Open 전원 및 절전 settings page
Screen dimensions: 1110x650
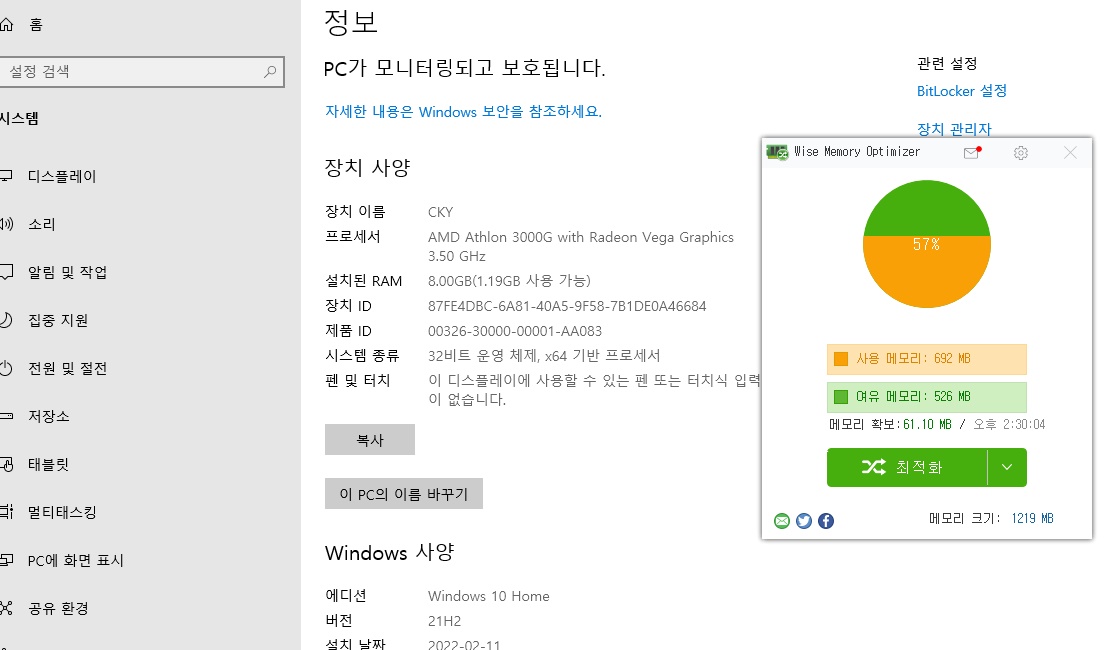click(67, 368)
